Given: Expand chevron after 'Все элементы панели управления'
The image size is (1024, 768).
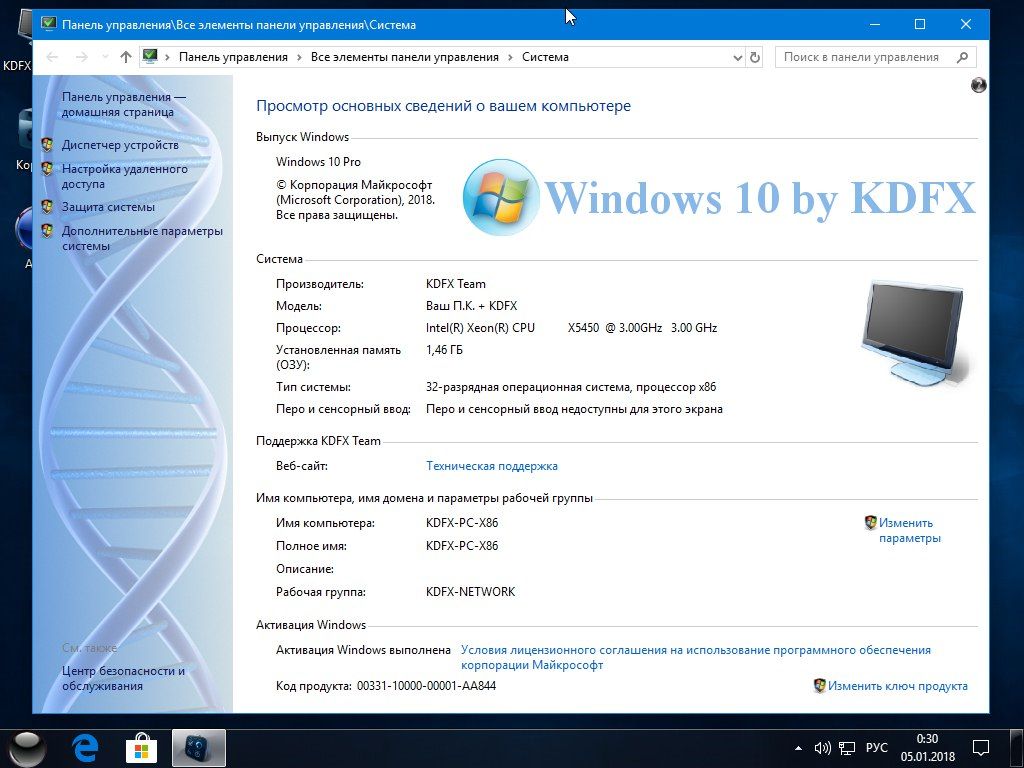Looking at the screenshot, I should click(x=509, y=57).
